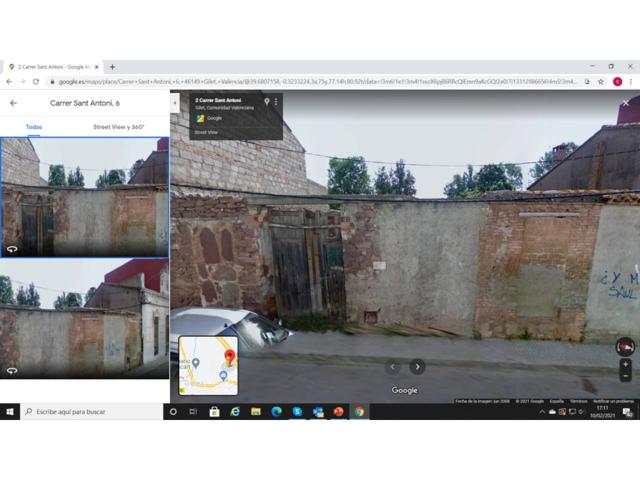The width and height of the screenshot is (640, 480).
Task: Open Cortana circle icon on taskbar
Action: (173, 412)
